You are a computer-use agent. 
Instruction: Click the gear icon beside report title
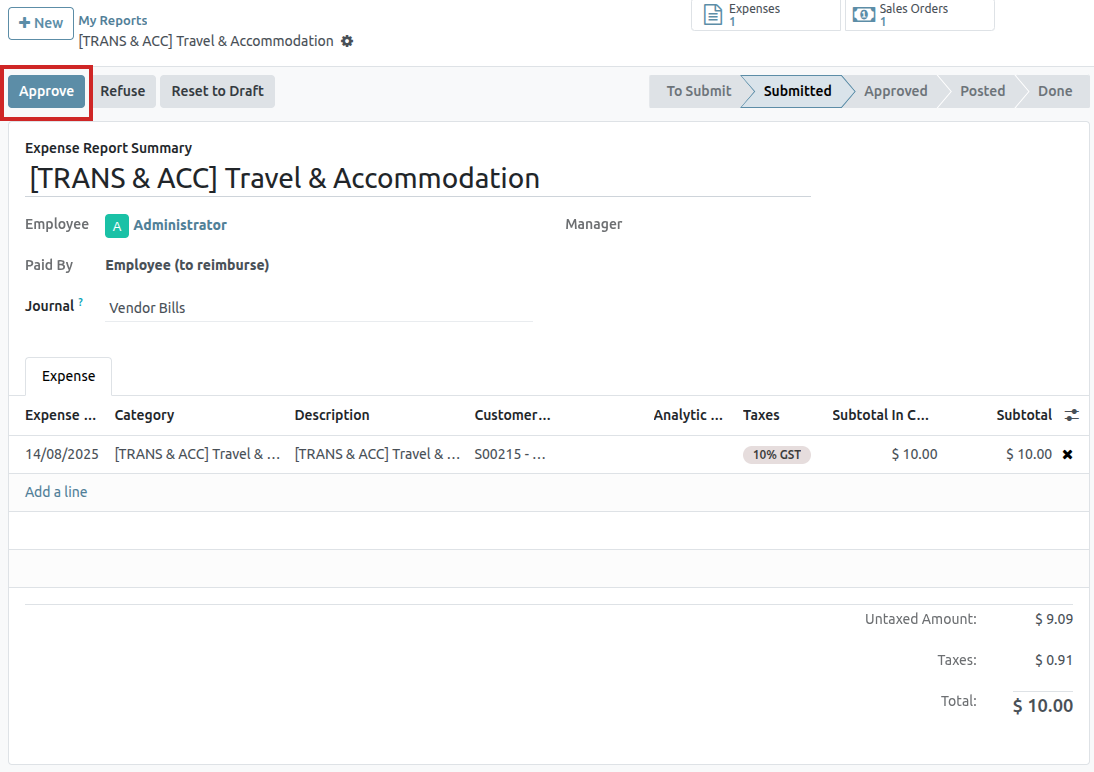[x=347, y=41]
